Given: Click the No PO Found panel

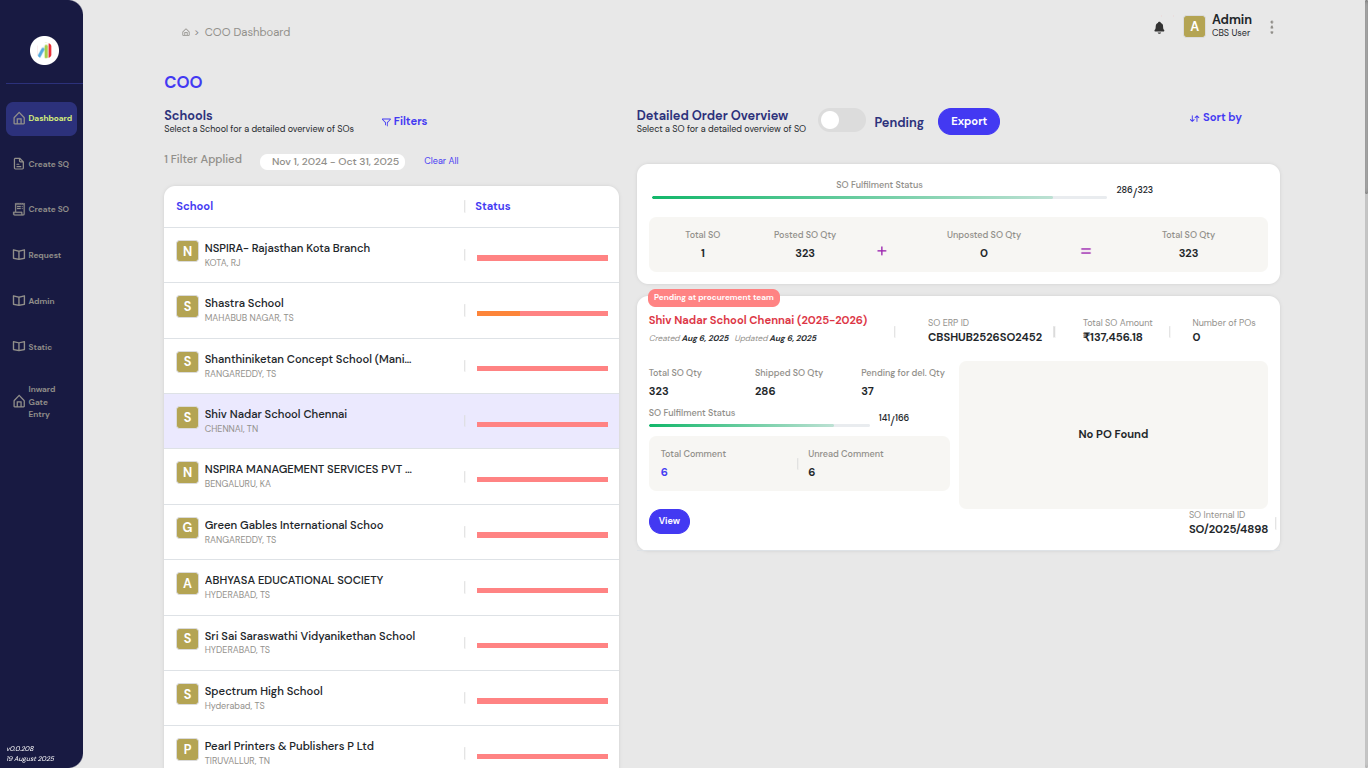Looking at the screenshot, I should click(x=1113, y=434).
